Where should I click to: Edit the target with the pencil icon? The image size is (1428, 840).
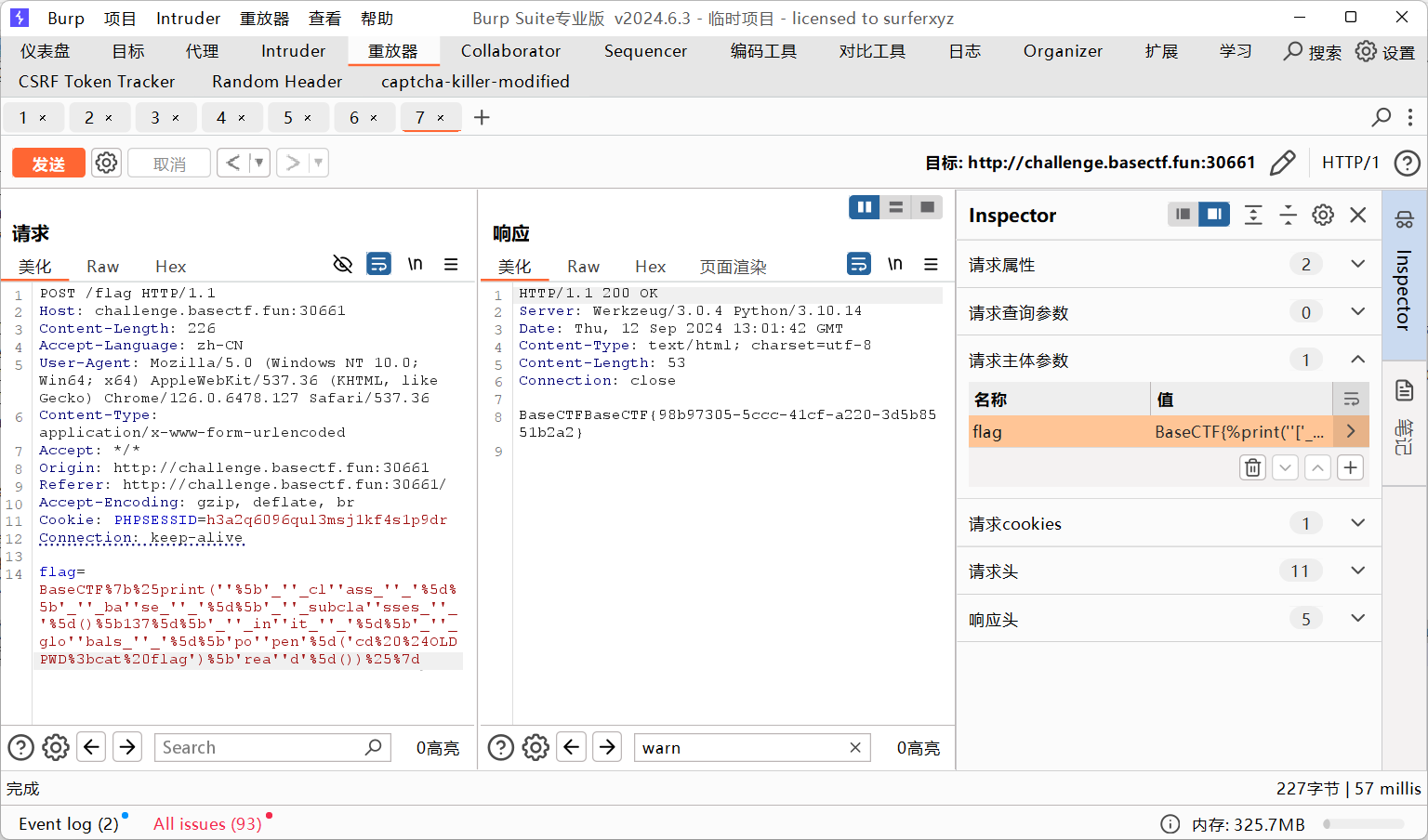click(1283, 163)
